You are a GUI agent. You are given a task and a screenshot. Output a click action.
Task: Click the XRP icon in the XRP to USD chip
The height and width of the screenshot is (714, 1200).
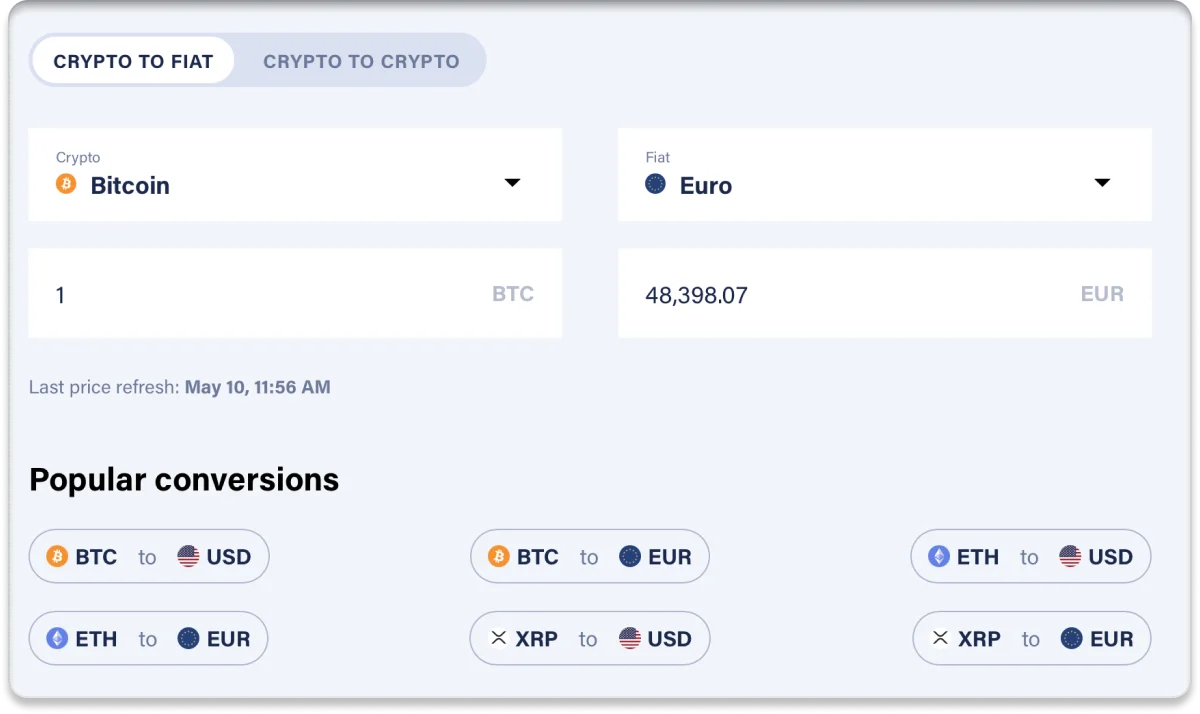(x=498, y=638)
